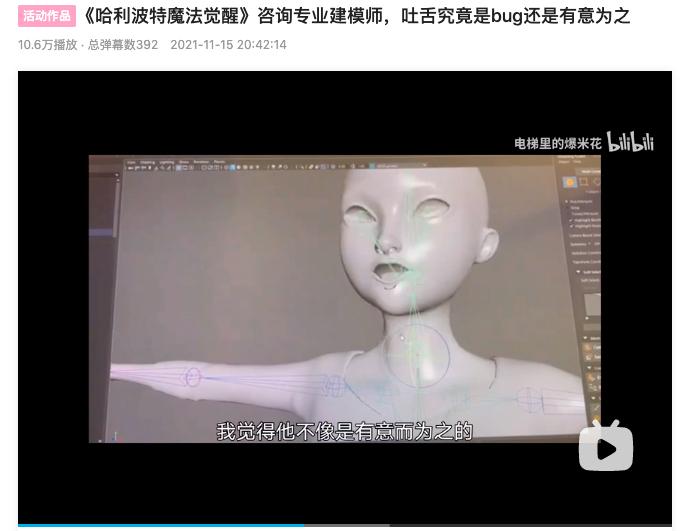682x531 pixels.
Task: Click the 2021-11-15 upload timestamp
Action: click(x=228, y=45)
